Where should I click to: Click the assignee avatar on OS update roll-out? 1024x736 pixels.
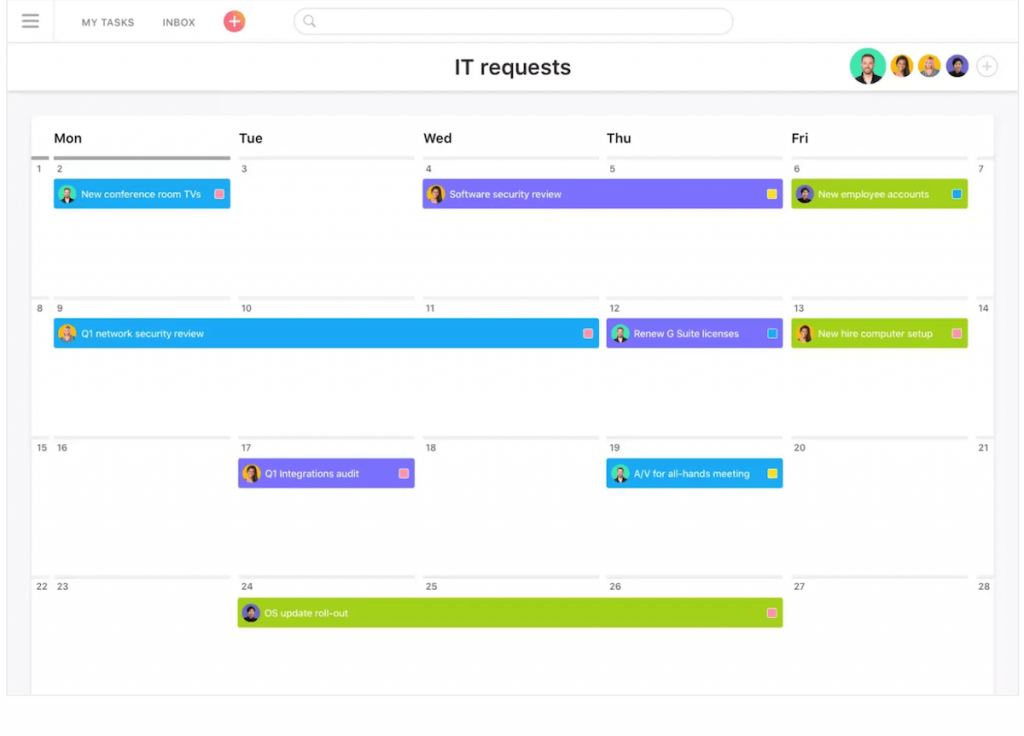[x=251, y=612]
